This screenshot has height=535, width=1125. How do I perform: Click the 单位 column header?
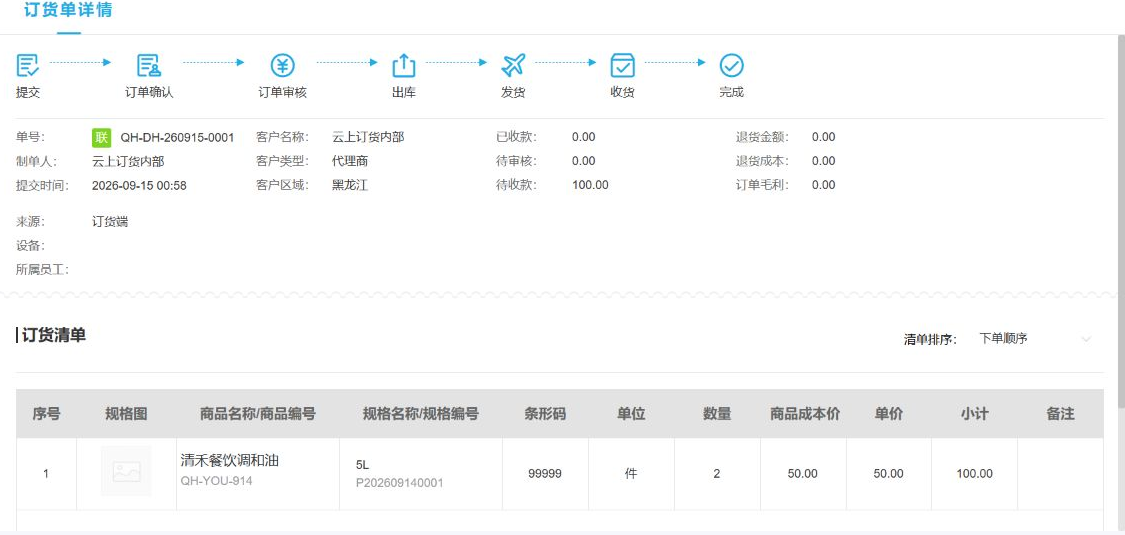(631, 414)
